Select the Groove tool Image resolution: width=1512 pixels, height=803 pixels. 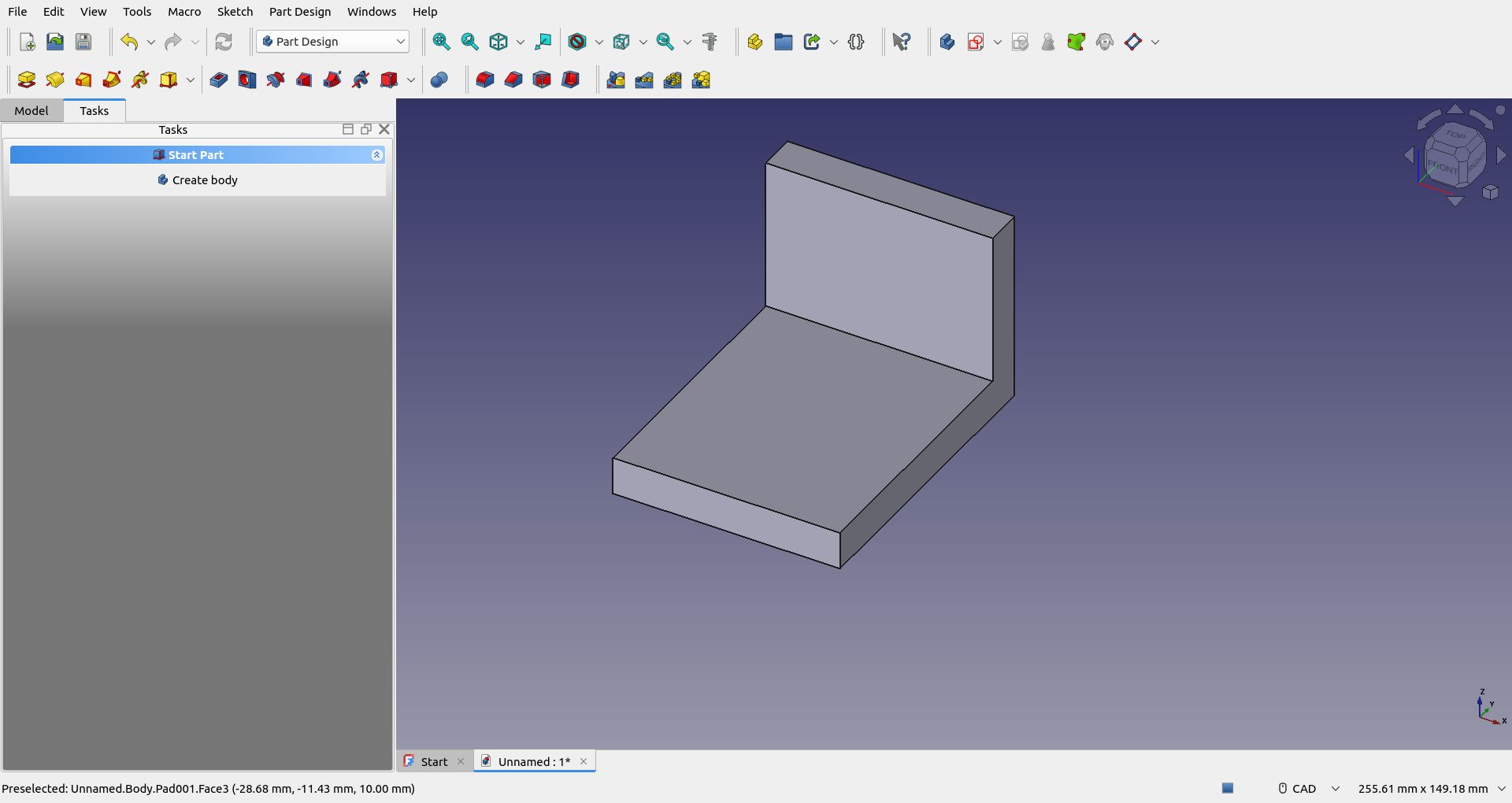(276, 80)
